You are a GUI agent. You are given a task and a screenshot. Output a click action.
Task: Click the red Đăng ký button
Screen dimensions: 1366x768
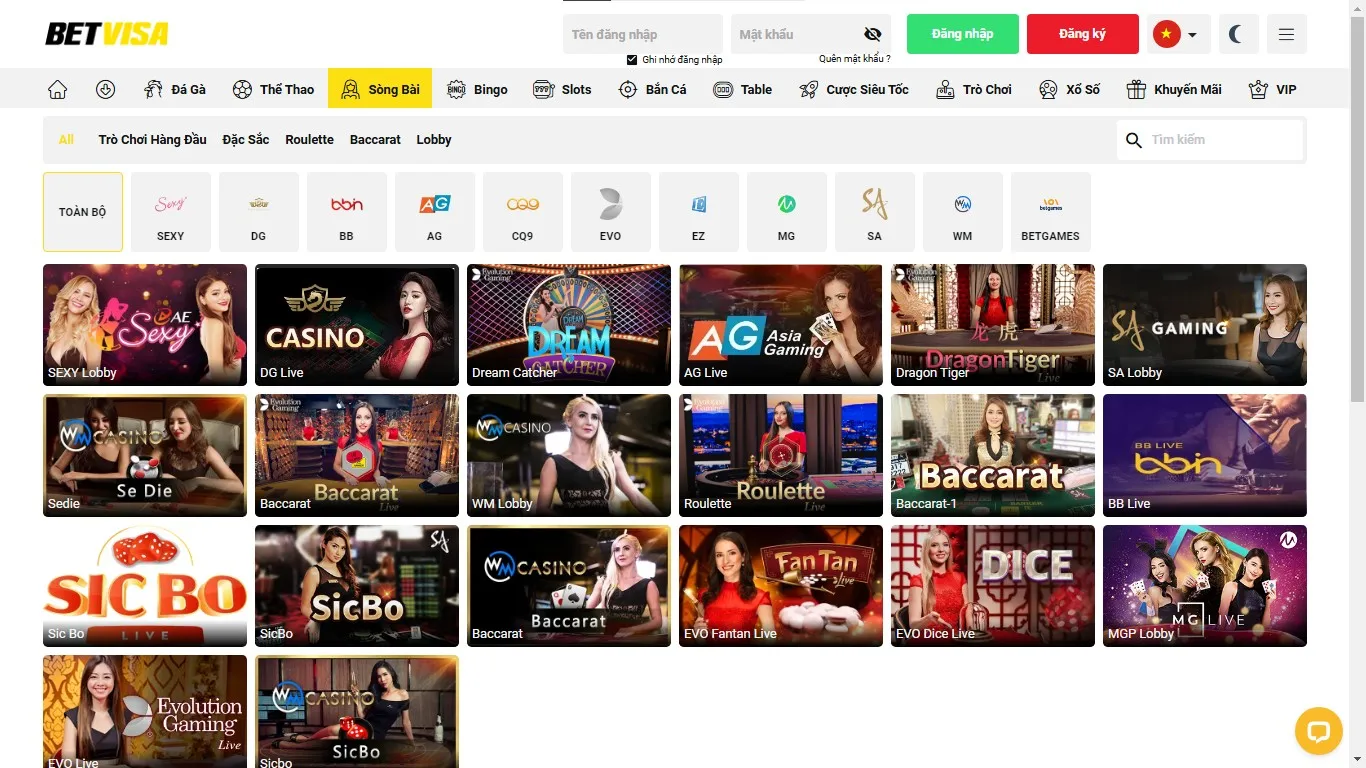[x=1083, y=34]
